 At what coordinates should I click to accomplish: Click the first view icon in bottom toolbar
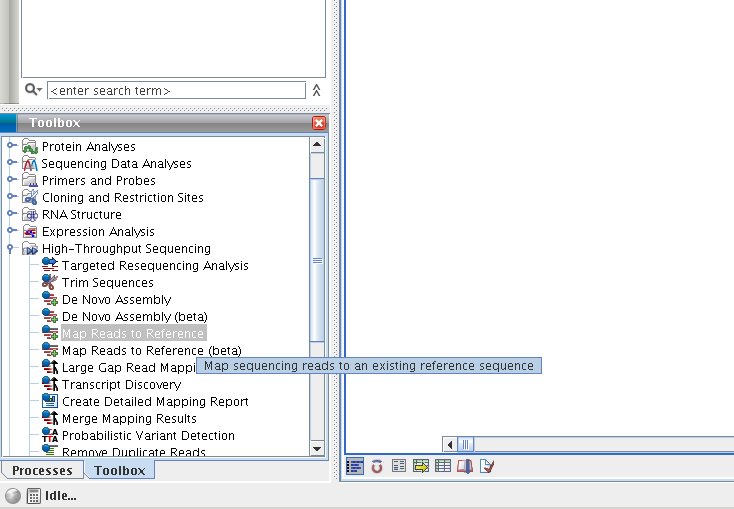355,466
